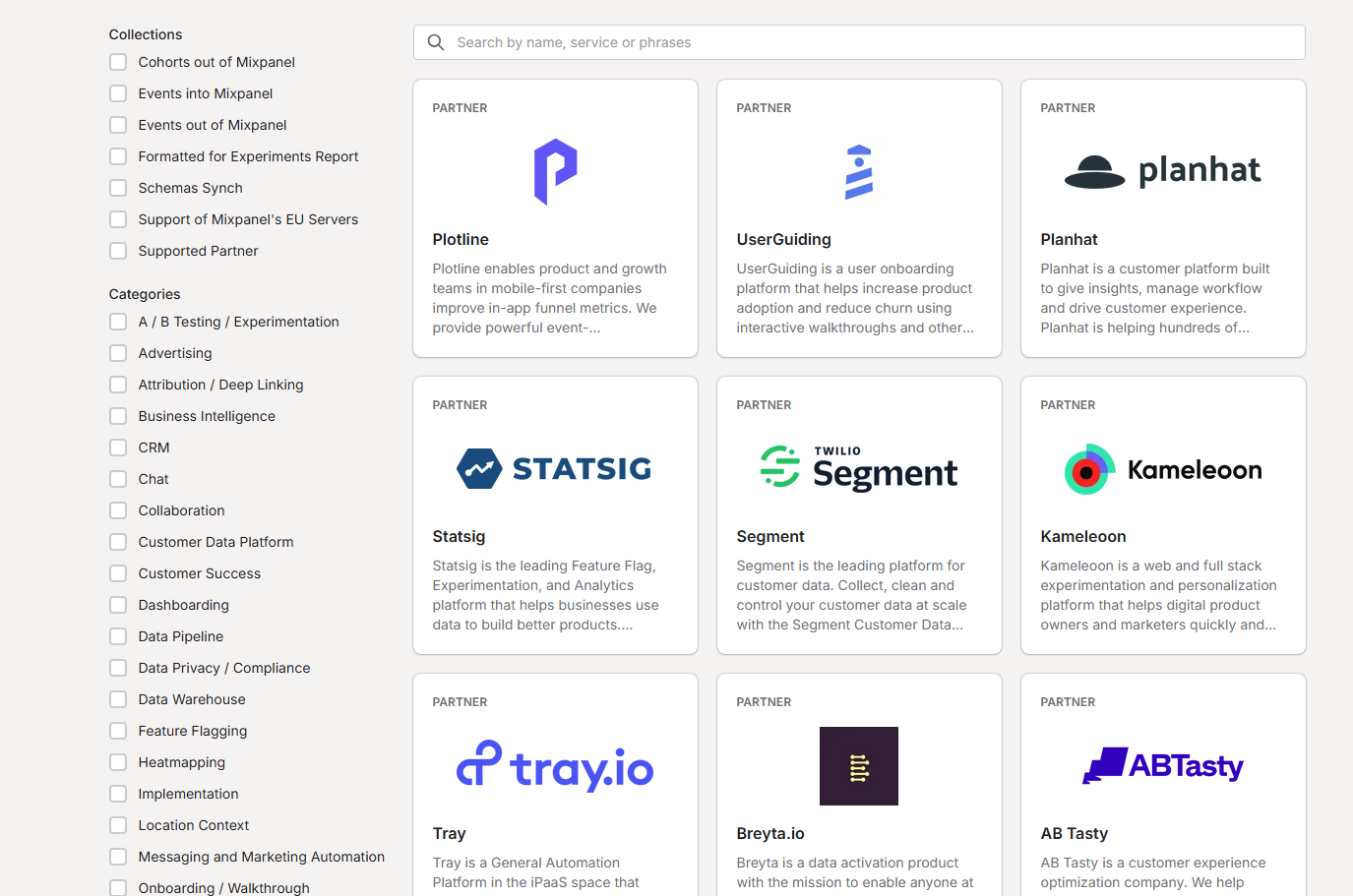The width and height of the screenshot is (1353, 896).
Task: Focus the search by name field
Action: point(859,42)
